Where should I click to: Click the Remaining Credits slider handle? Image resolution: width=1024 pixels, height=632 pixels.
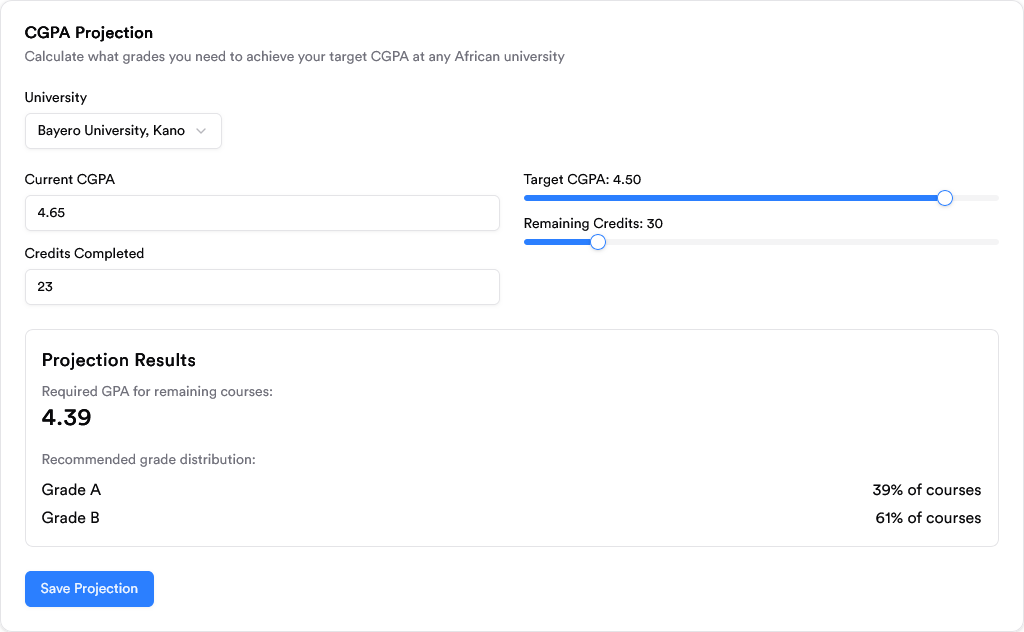pos(598,242)
